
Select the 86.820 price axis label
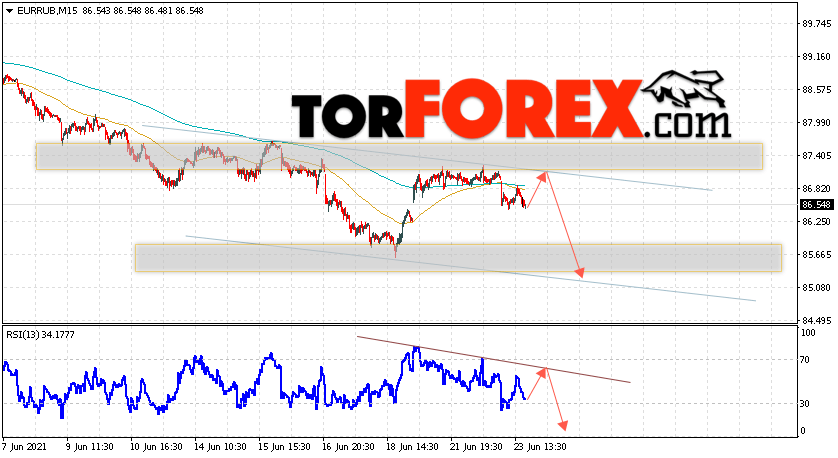[x=817, y=189]
